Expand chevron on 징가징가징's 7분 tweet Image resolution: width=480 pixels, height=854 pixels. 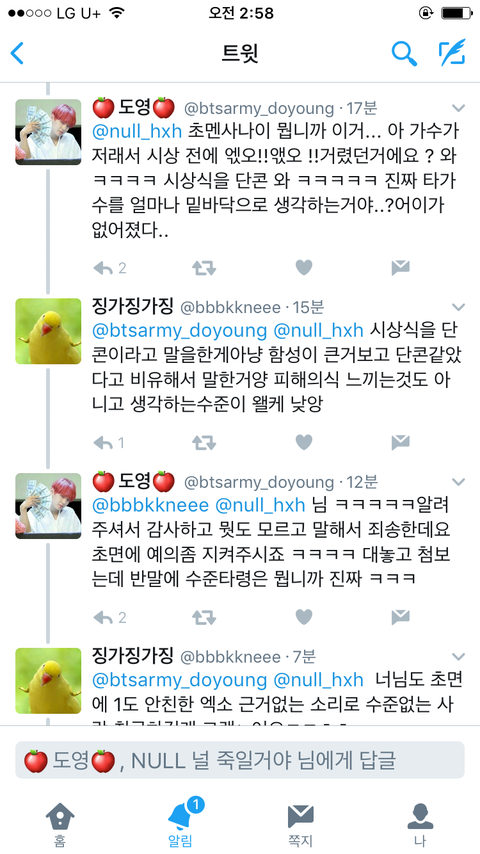[x=459, y=656]
